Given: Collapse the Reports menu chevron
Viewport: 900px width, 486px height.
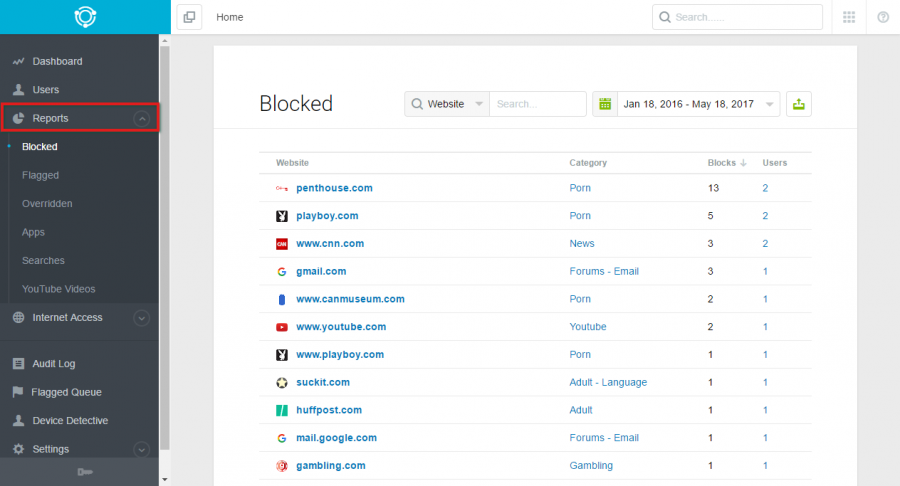Looking at the screenshot, I should pos(141,119).
